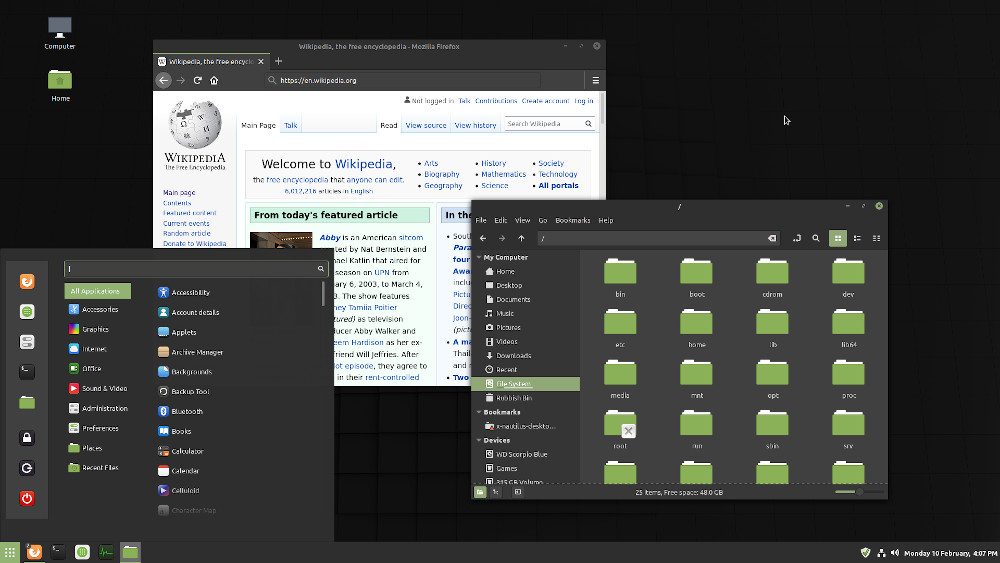Screen dimensions: 1000x563
Task: Click the application menu search field
Action: point(196,268)
